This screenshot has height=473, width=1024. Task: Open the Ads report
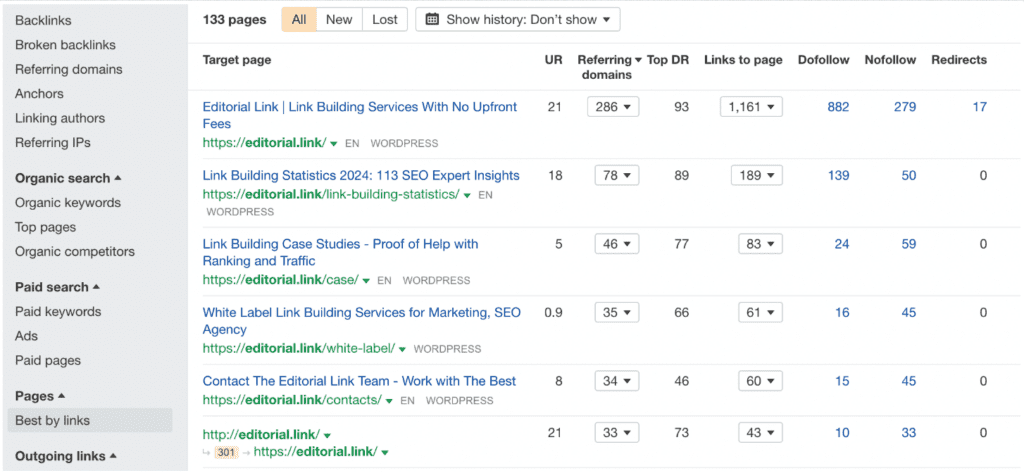(27, 336)
